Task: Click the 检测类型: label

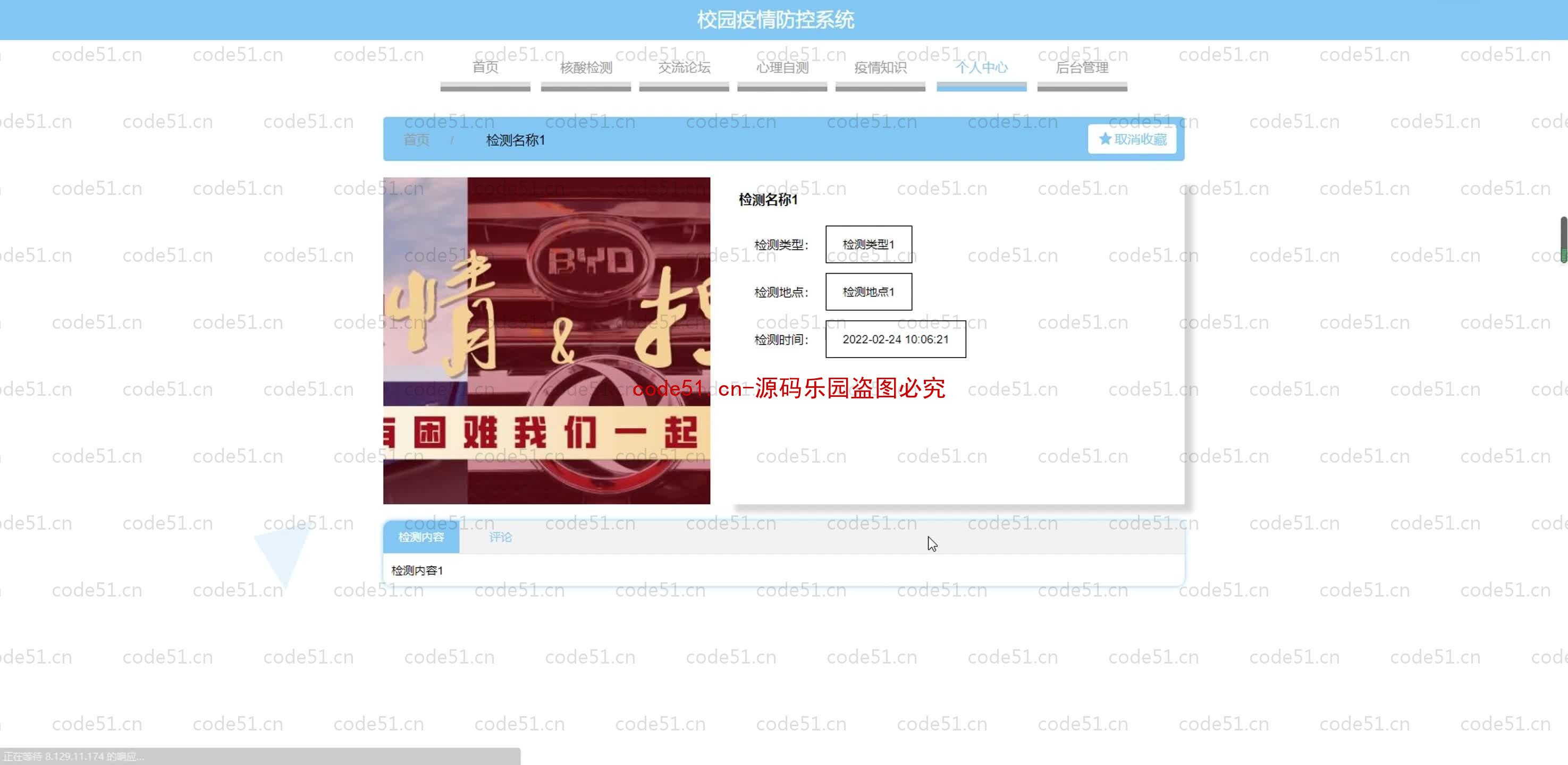Action: [781, 245]
